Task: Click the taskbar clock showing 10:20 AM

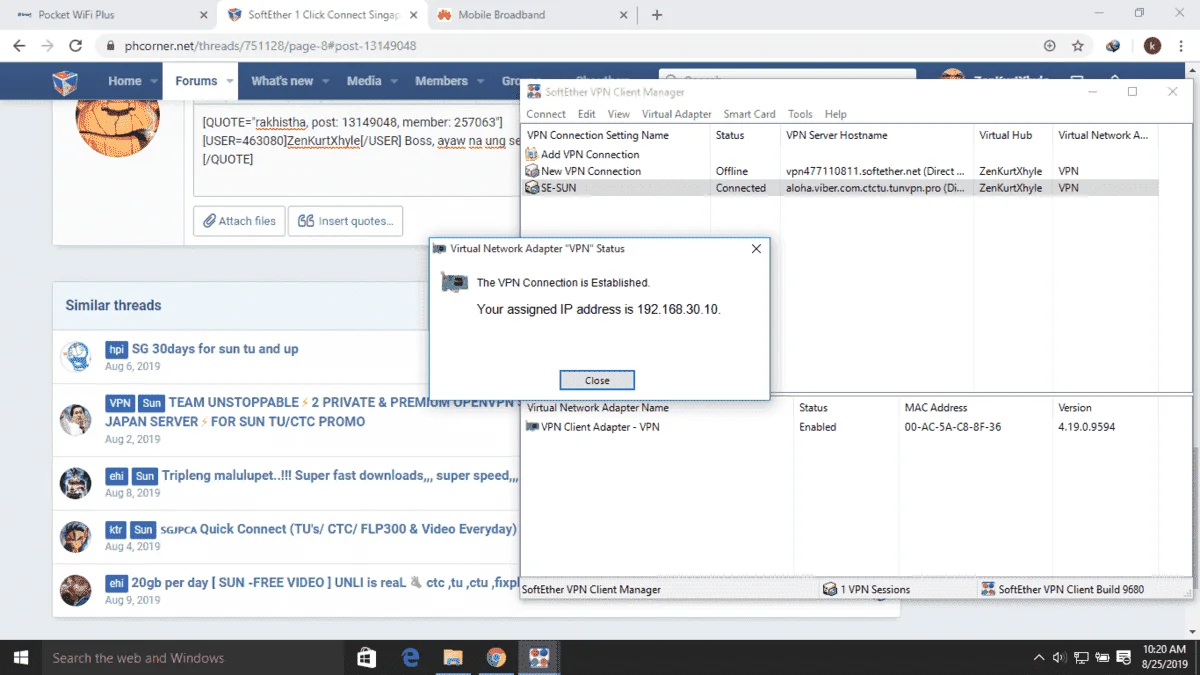Action: tap(1163, 657)
